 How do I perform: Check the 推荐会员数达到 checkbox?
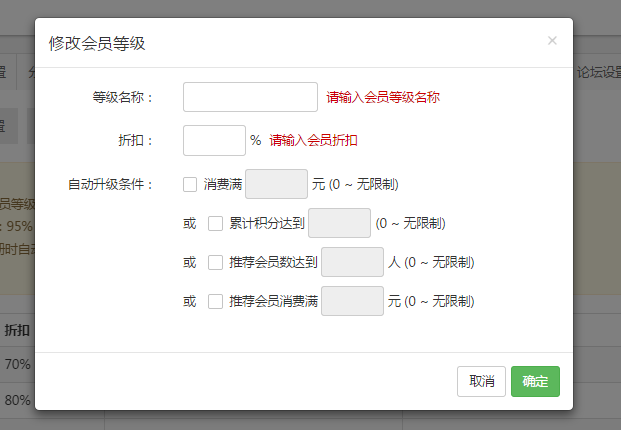[215, 263]
